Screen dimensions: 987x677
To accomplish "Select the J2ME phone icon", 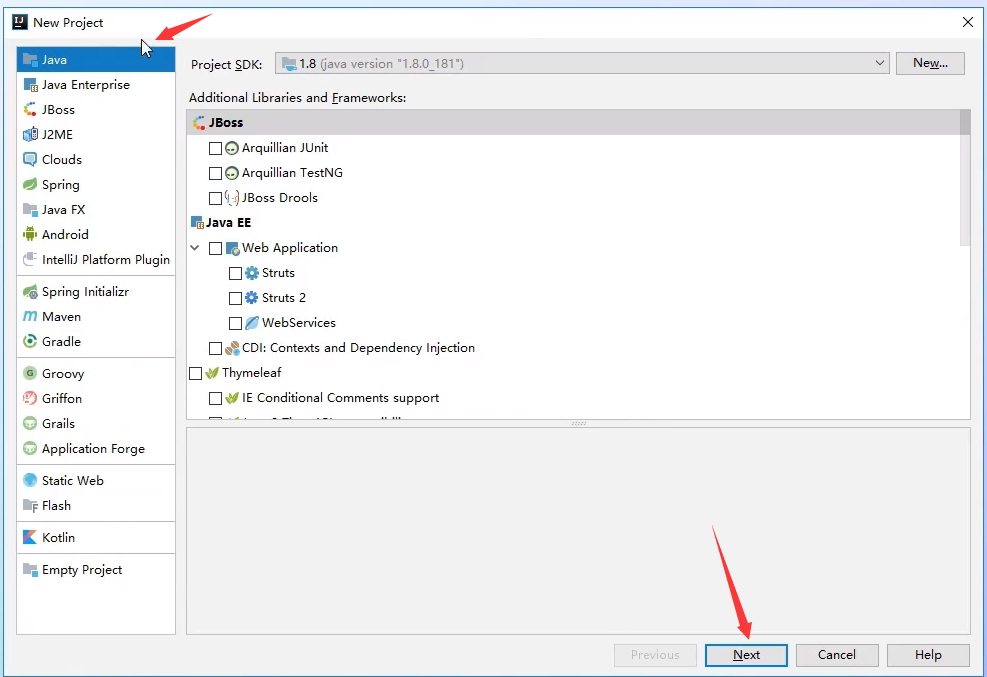I will point(30,135).
